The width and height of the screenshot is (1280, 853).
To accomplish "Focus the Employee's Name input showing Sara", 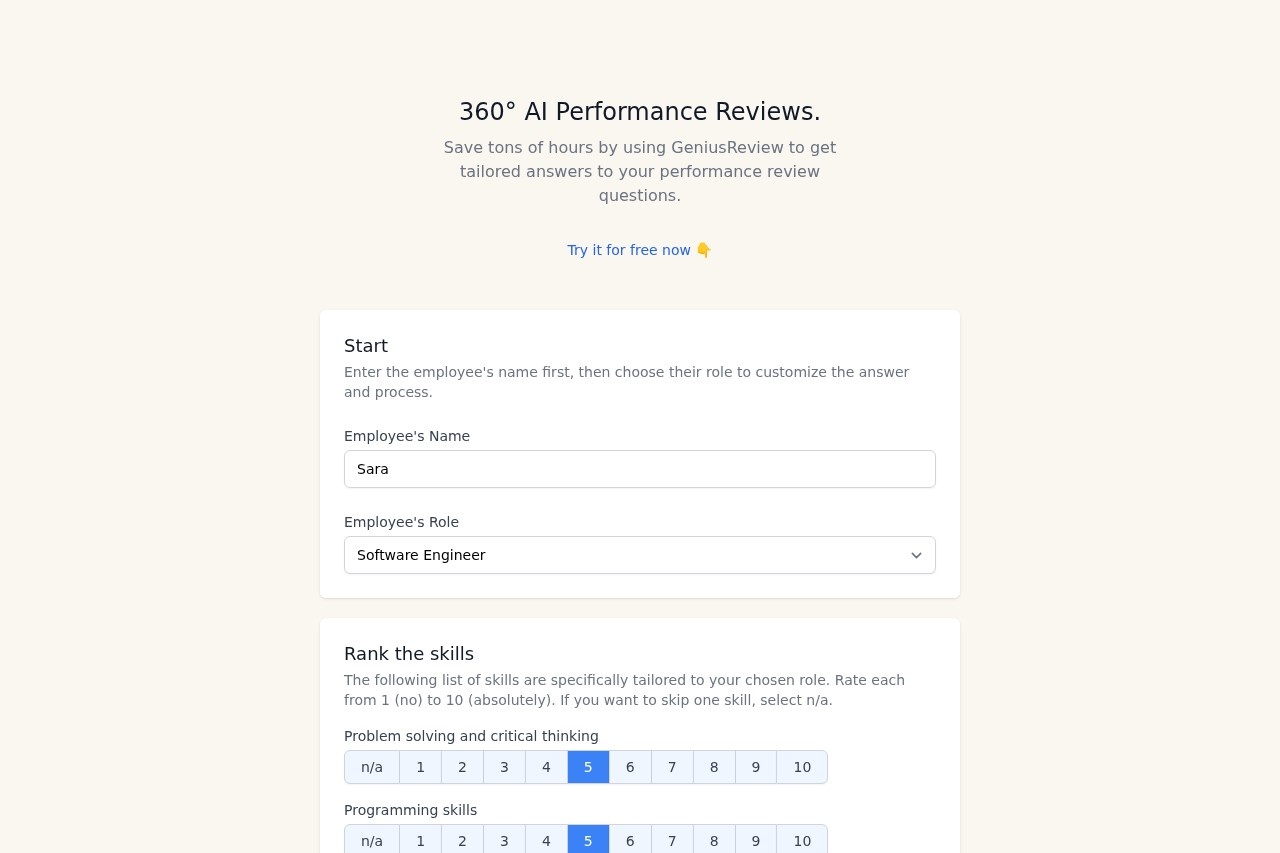I will point(640,468).
